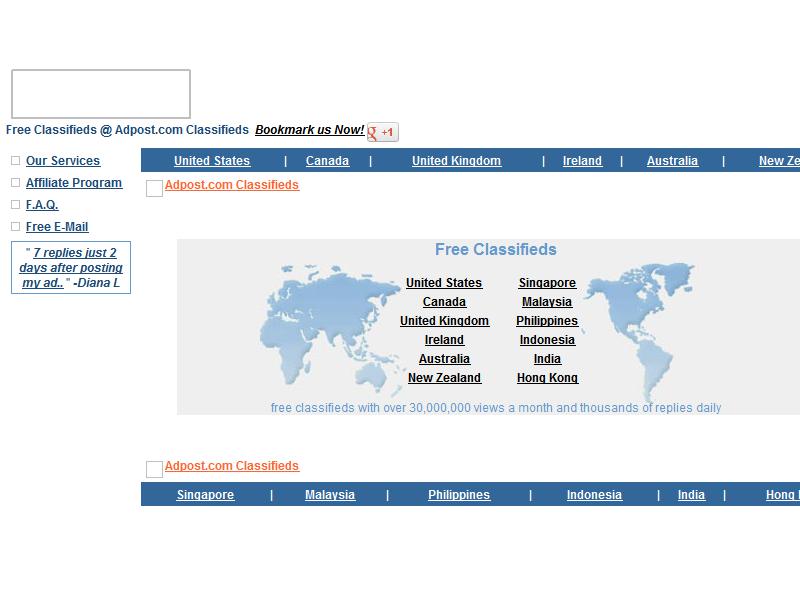This screenshot has height=600, width=800.
Task: Choose New Zealand in the map panel list
Action: pos(444,378)
